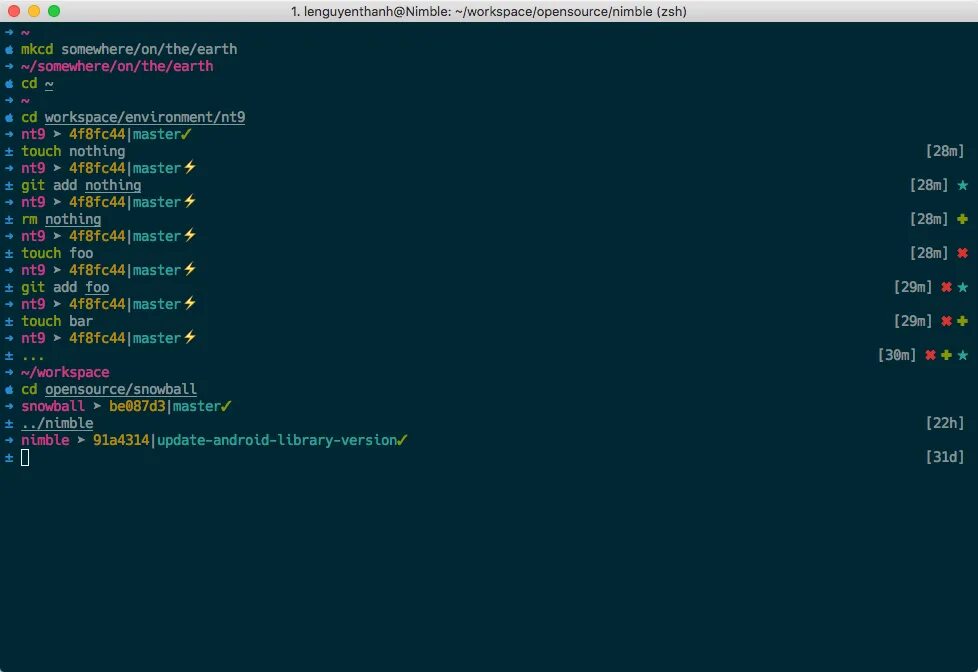Click the touch nothing command
978x672 pixels.
73,151
